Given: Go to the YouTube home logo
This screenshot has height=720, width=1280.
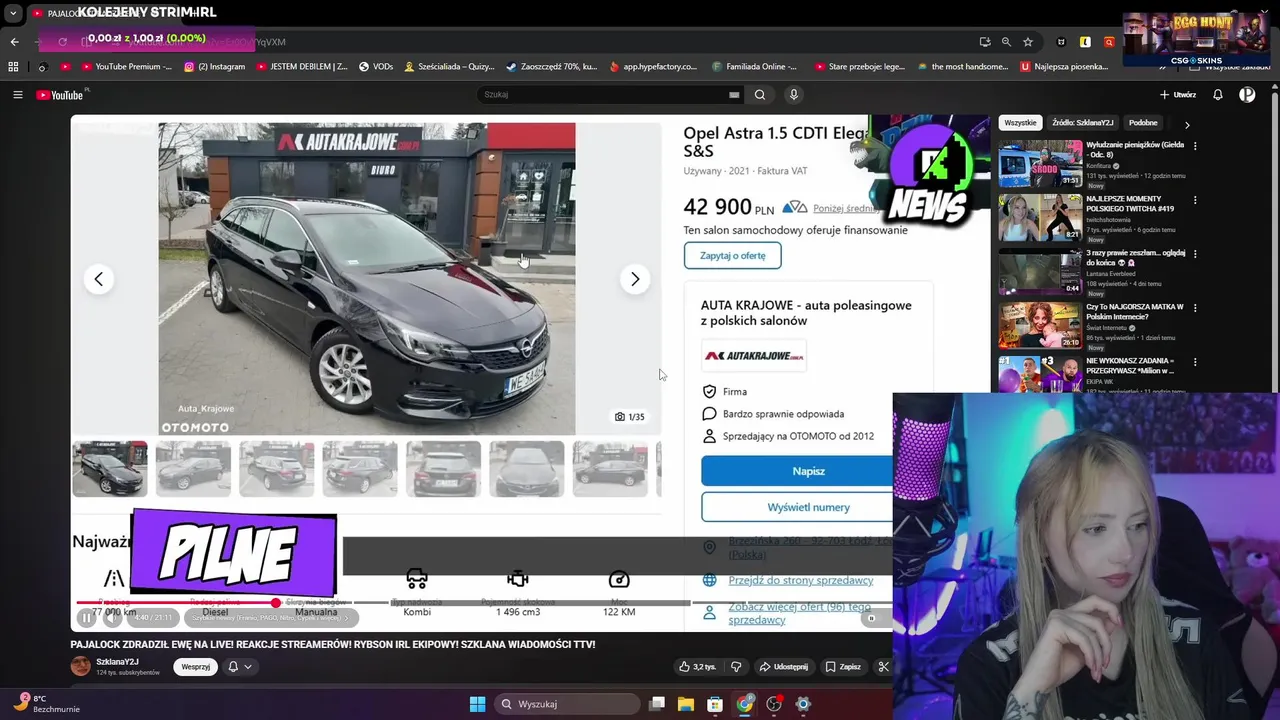Looking at the screenshot, I should (x=60, y=95).
